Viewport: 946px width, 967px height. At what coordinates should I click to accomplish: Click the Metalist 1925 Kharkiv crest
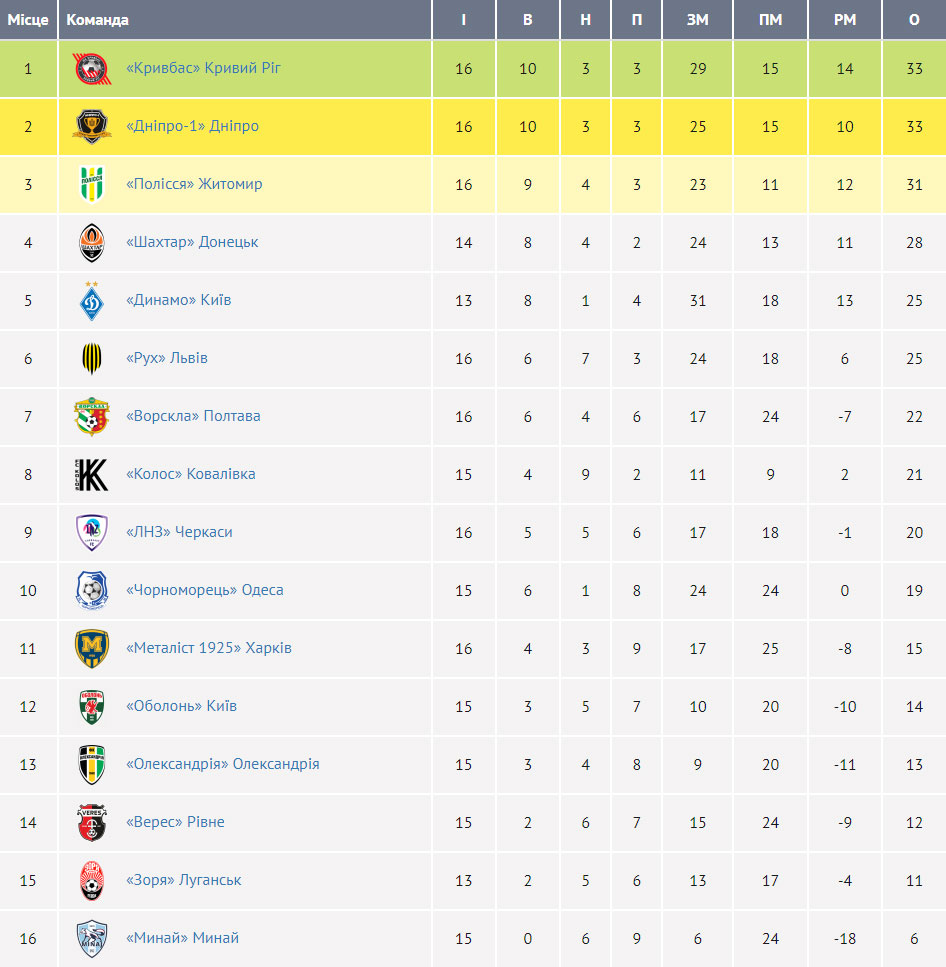(92, 648)
